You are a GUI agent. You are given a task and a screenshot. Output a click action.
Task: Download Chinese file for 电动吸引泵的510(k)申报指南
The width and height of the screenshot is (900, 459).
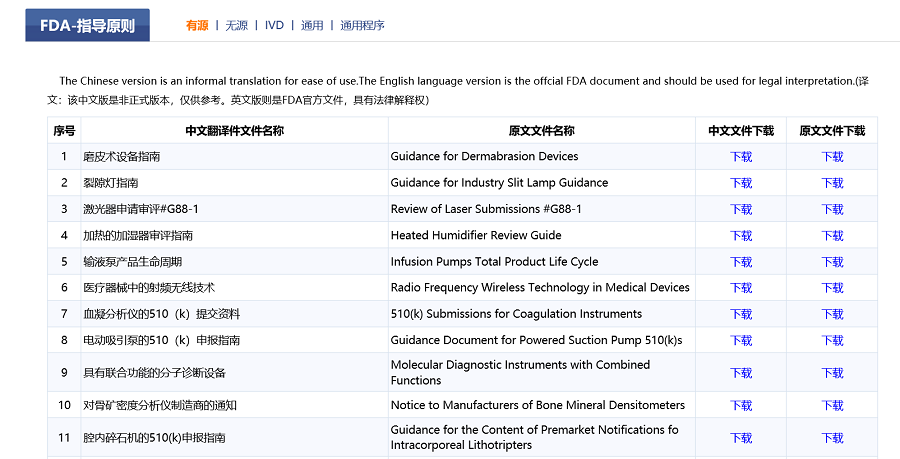741,341
